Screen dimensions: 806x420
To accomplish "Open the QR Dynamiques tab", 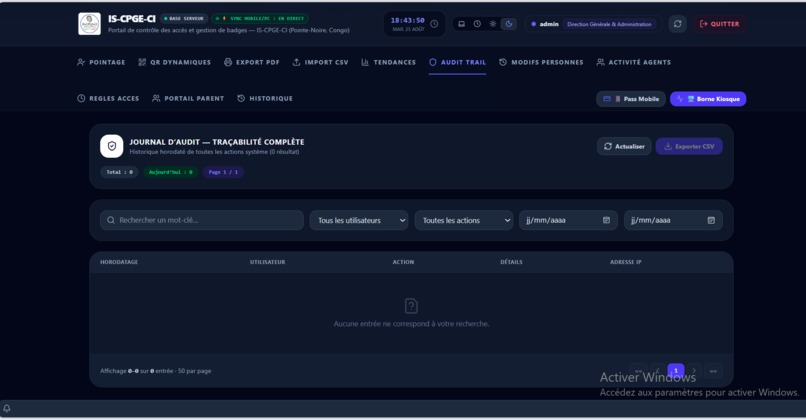I will click(x=175, y=62).
